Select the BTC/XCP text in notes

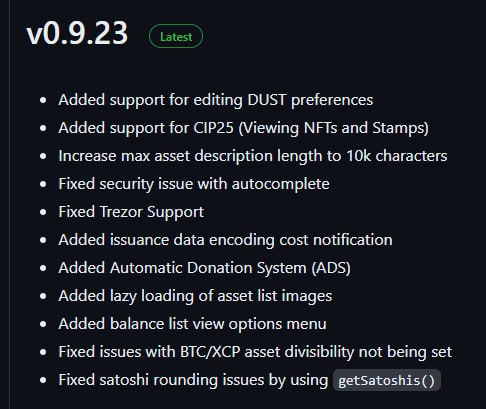click(210, 352)
